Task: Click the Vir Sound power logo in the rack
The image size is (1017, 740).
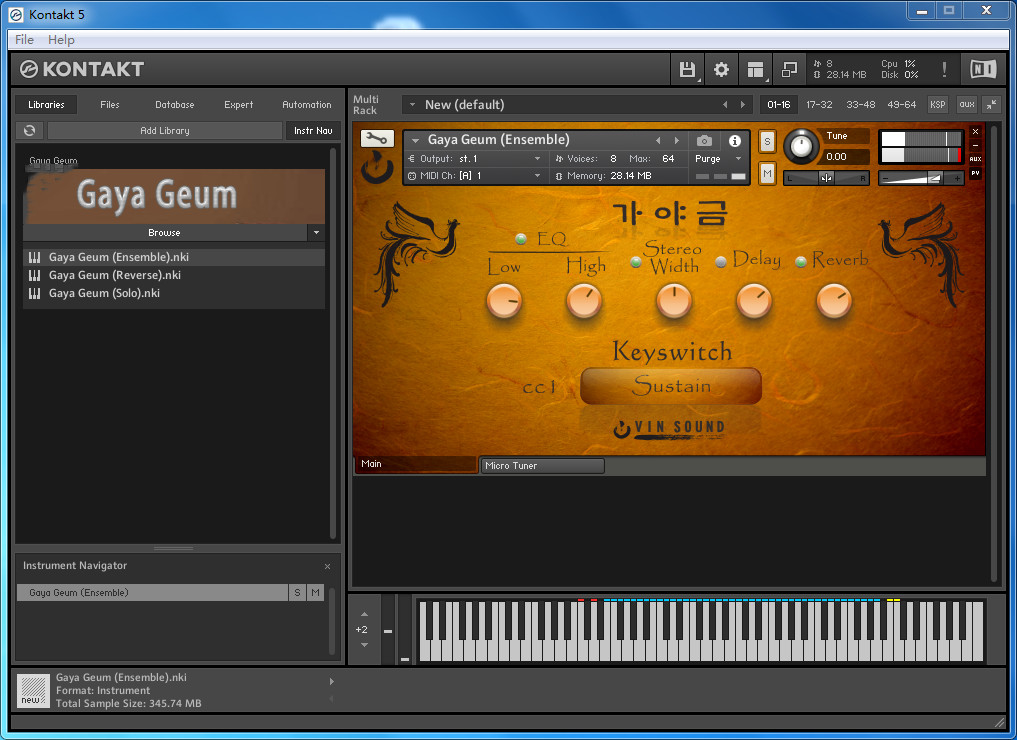Action: click(x=377, y=168)
